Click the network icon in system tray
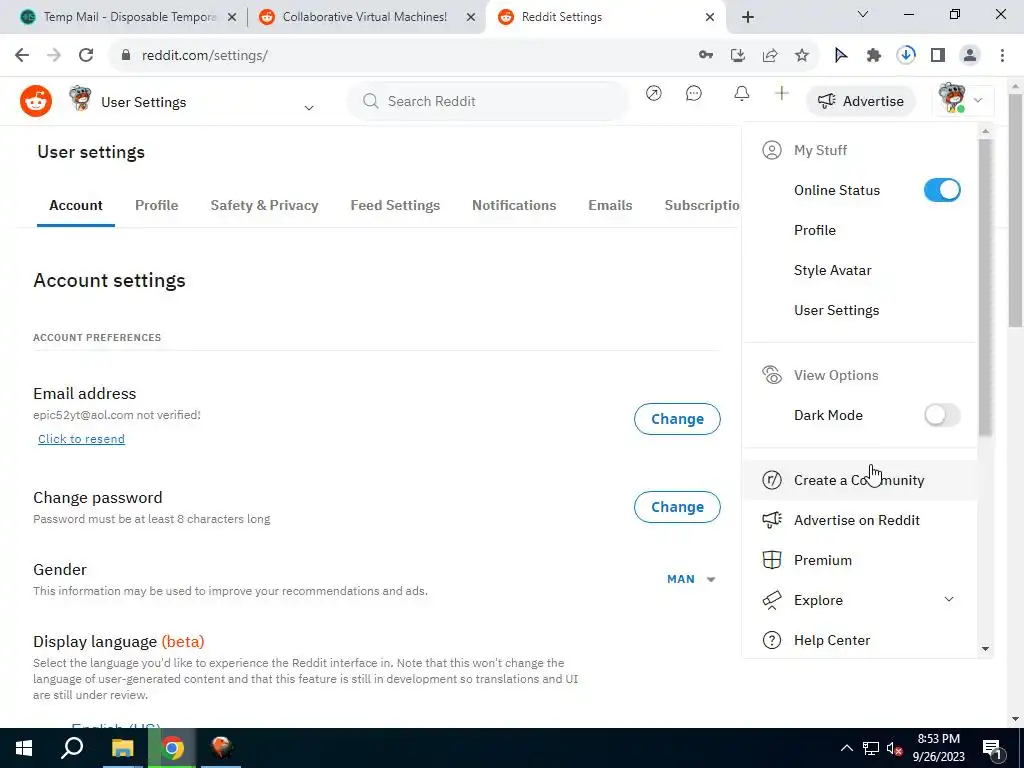 coord(871,749)
